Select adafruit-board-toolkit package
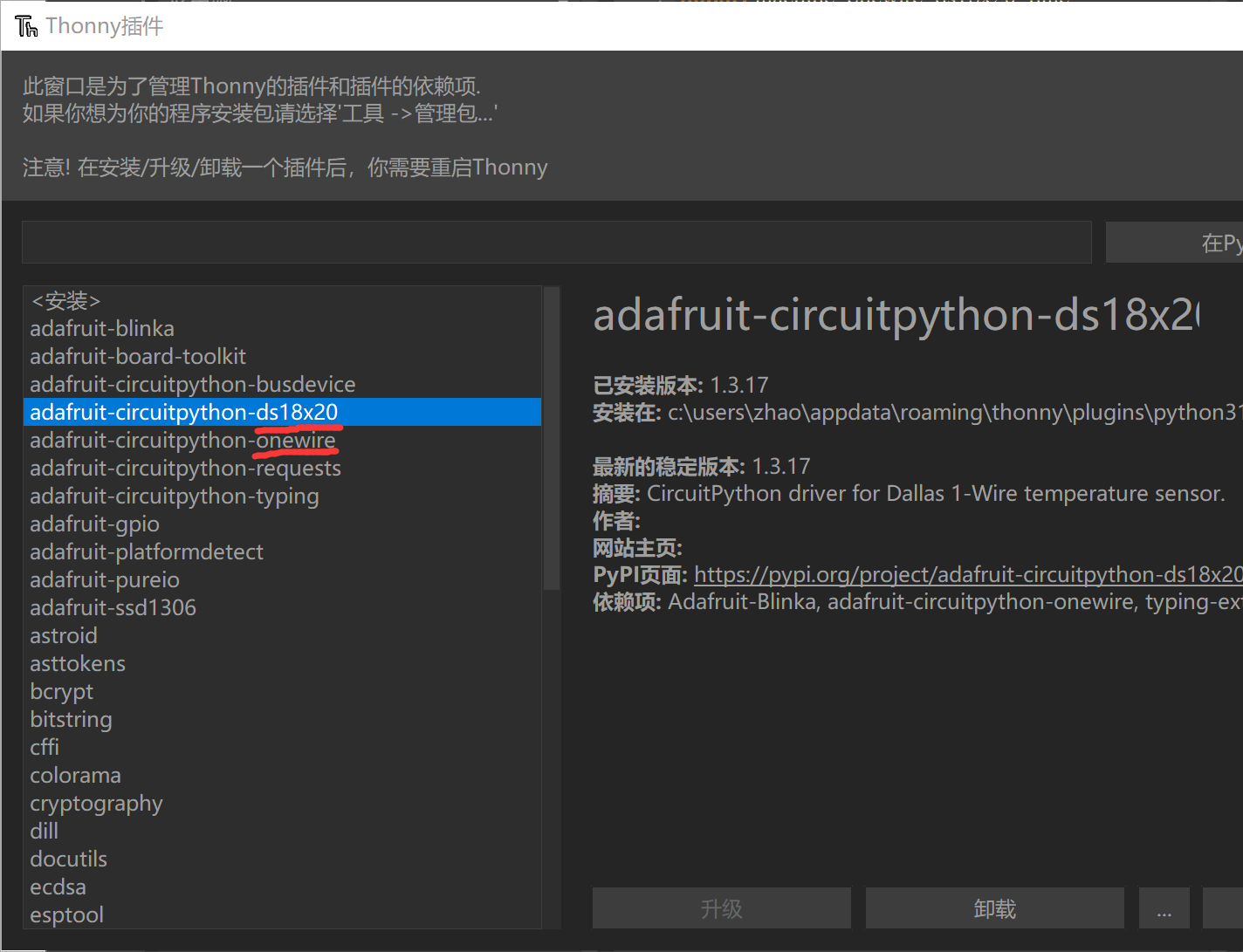 click(x=283, y=356)
